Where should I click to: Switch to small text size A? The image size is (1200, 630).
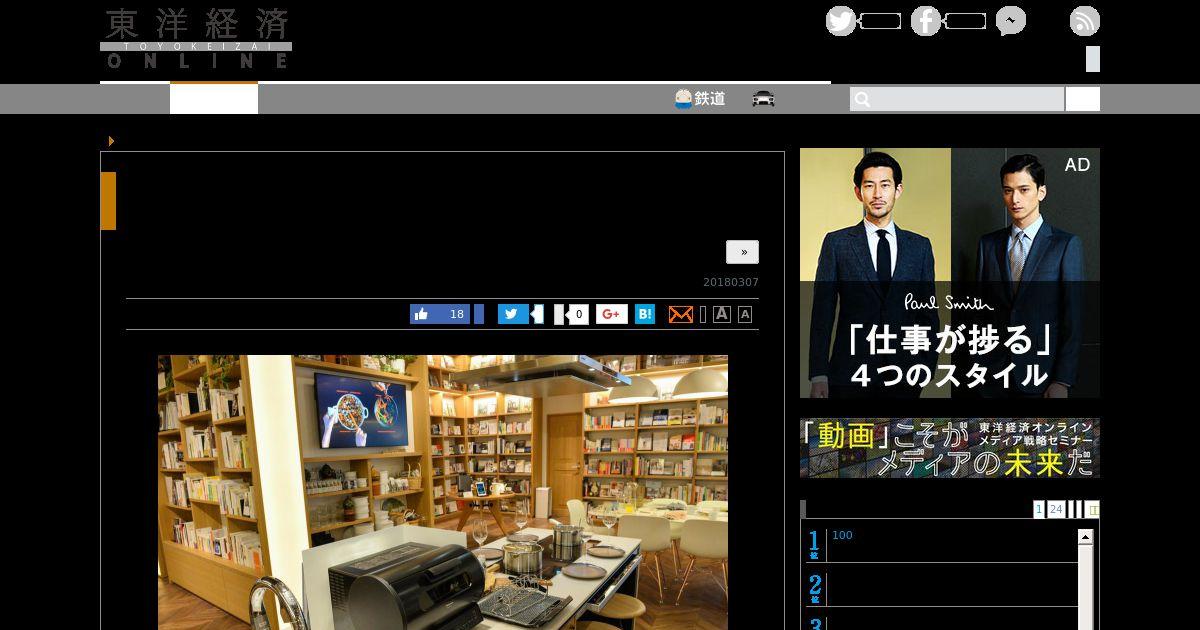(x=744, y=314)
